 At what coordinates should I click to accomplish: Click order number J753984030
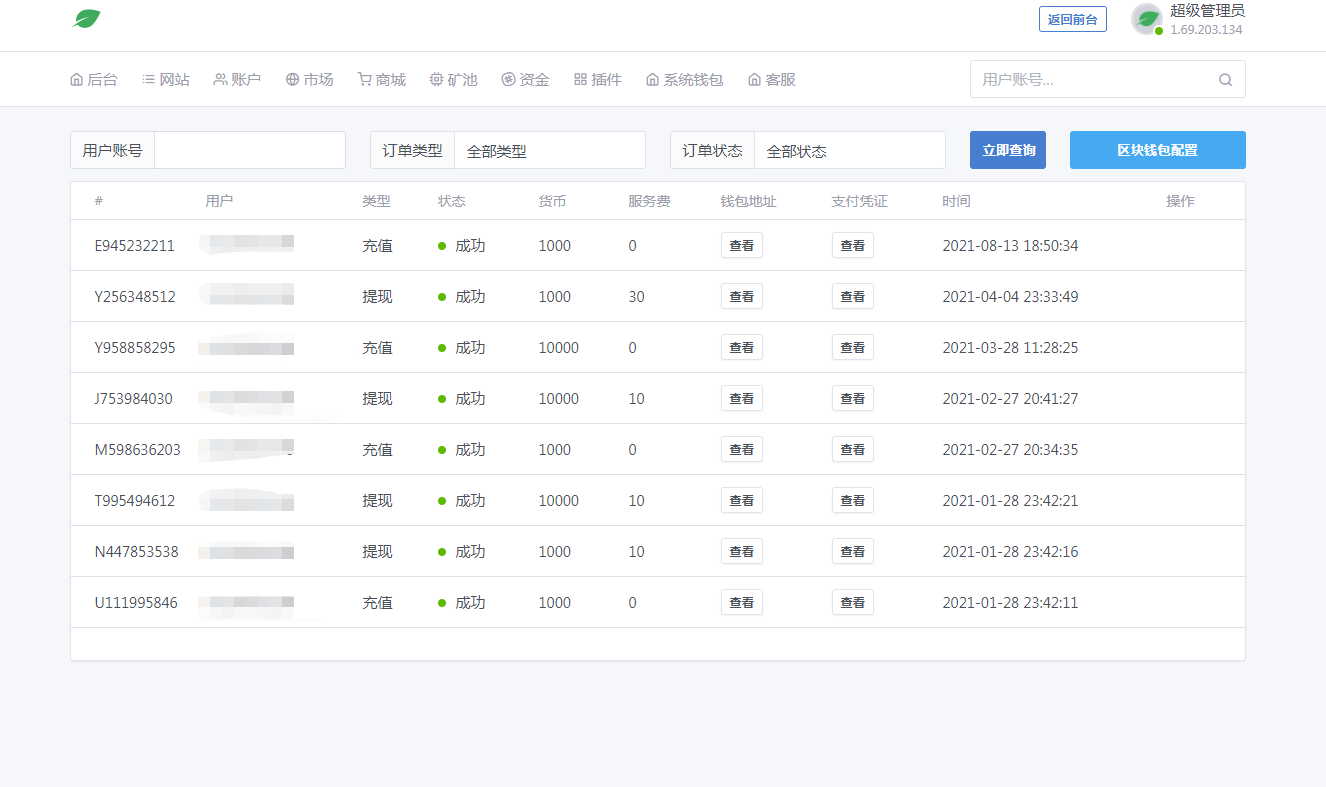click(x=134, y=398)
